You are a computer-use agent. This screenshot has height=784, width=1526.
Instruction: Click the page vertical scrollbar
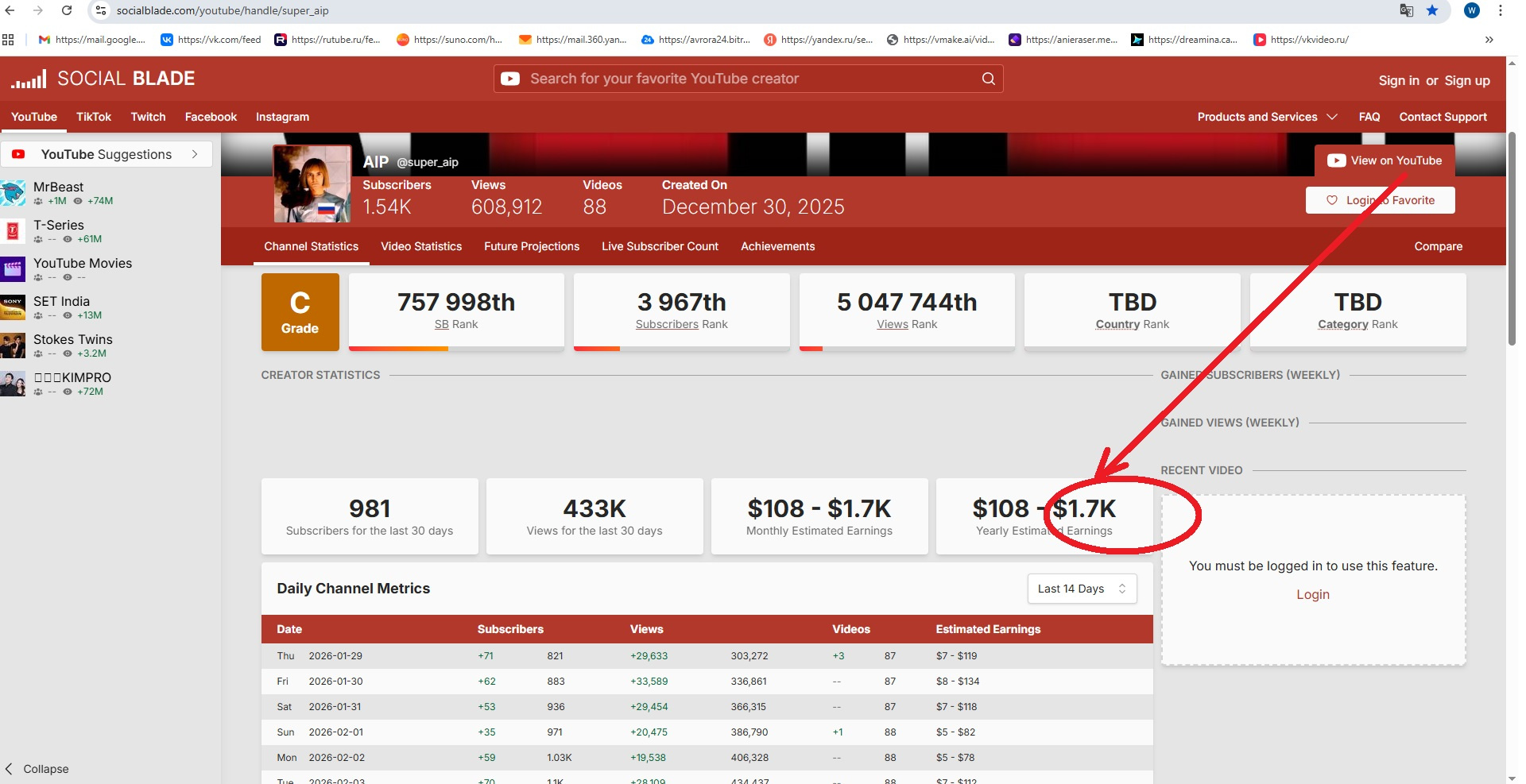pyautogui.click(x=1512, y=238)
